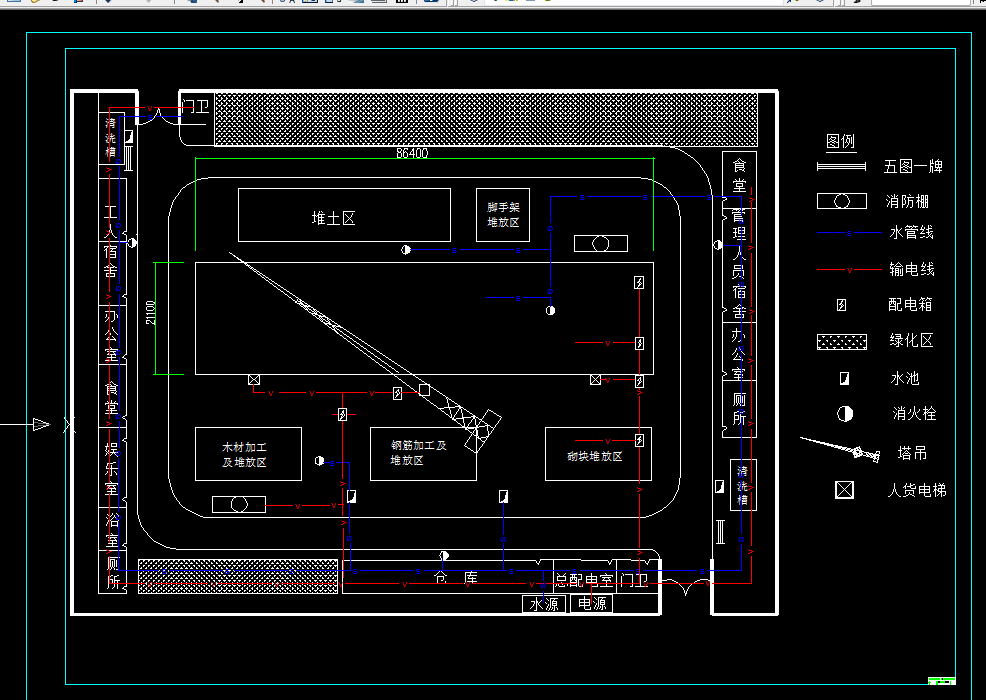This screenshot has height=700, width=986.
Task: Select the large green hatch area at top
Action: pos(486,119)
